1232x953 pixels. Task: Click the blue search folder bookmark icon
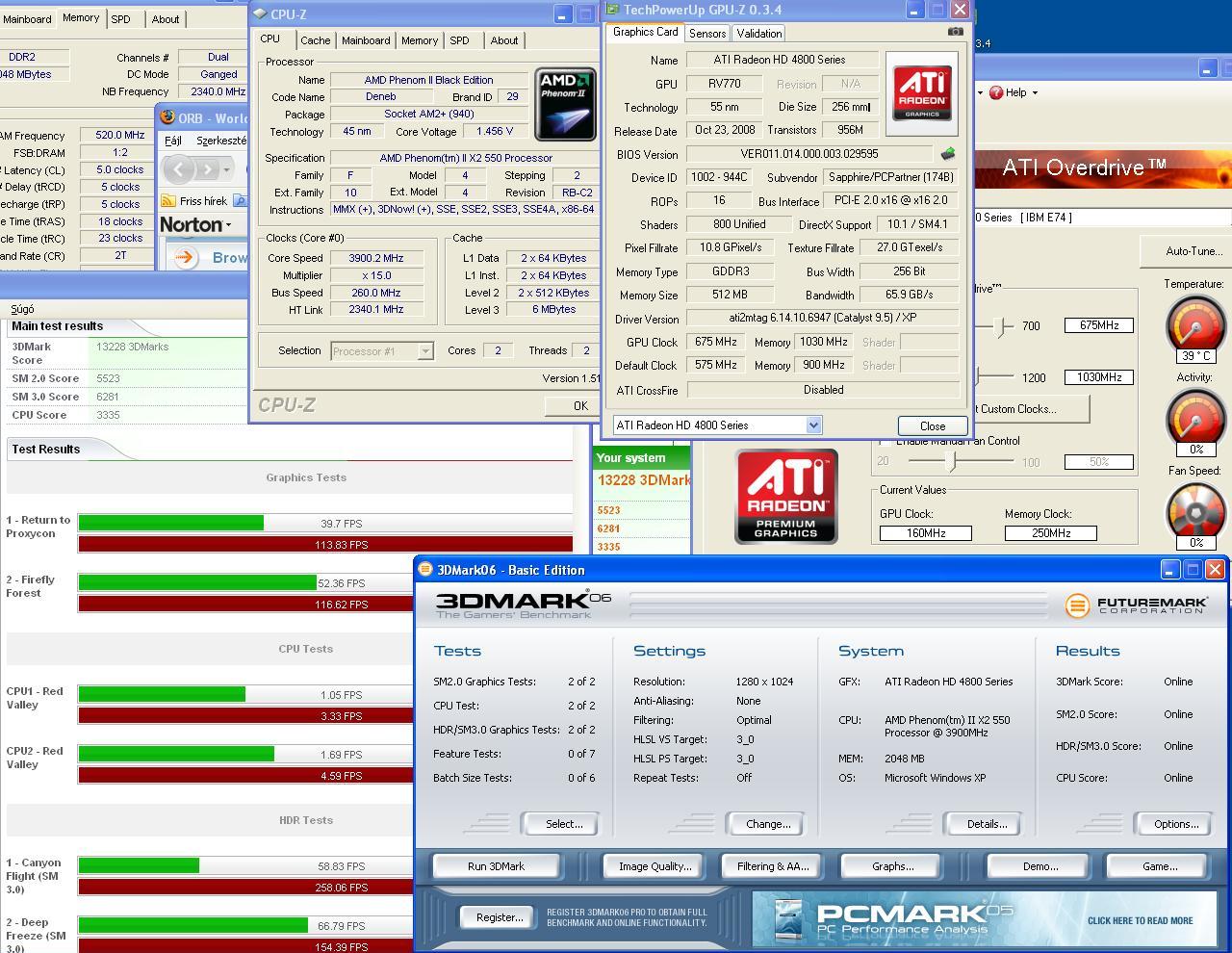tap(240, 201)
